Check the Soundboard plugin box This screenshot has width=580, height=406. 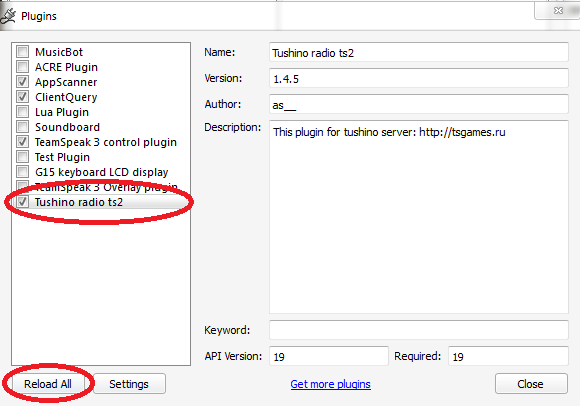[x=23, y=127]
